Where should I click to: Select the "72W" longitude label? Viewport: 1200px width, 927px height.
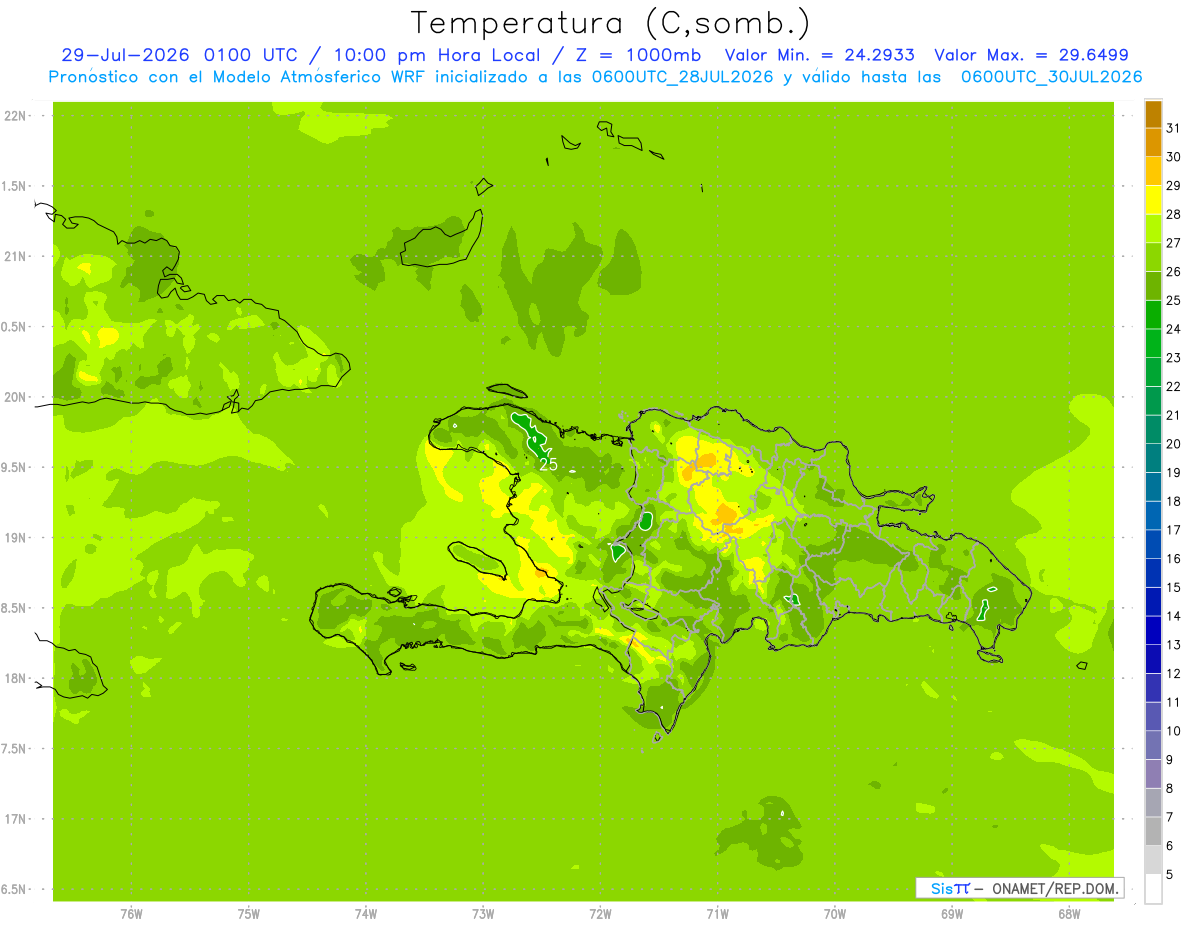click(x=600, y=914)
